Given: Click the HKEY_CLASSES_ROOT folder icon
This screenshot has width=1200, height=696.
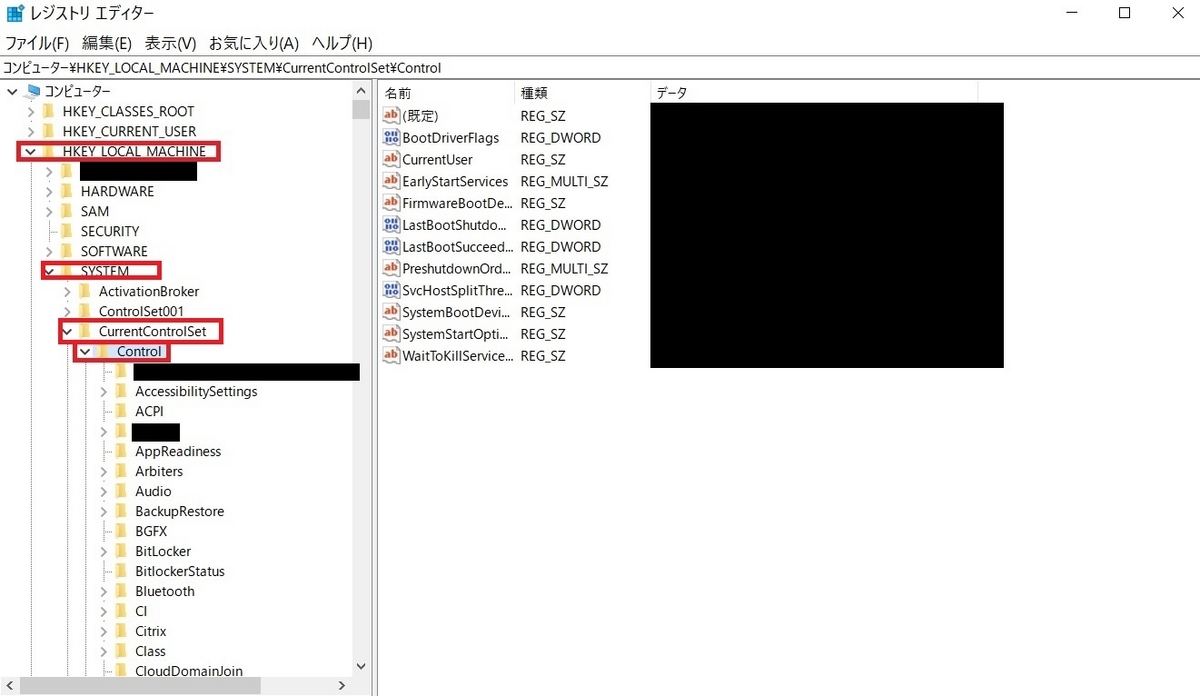Looking at the screenshot, I should point(49,111).
